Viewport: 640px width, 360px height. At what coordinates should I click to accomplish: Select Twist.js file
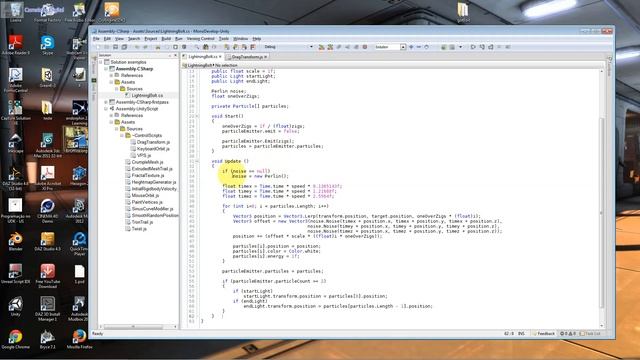point(139,229)
